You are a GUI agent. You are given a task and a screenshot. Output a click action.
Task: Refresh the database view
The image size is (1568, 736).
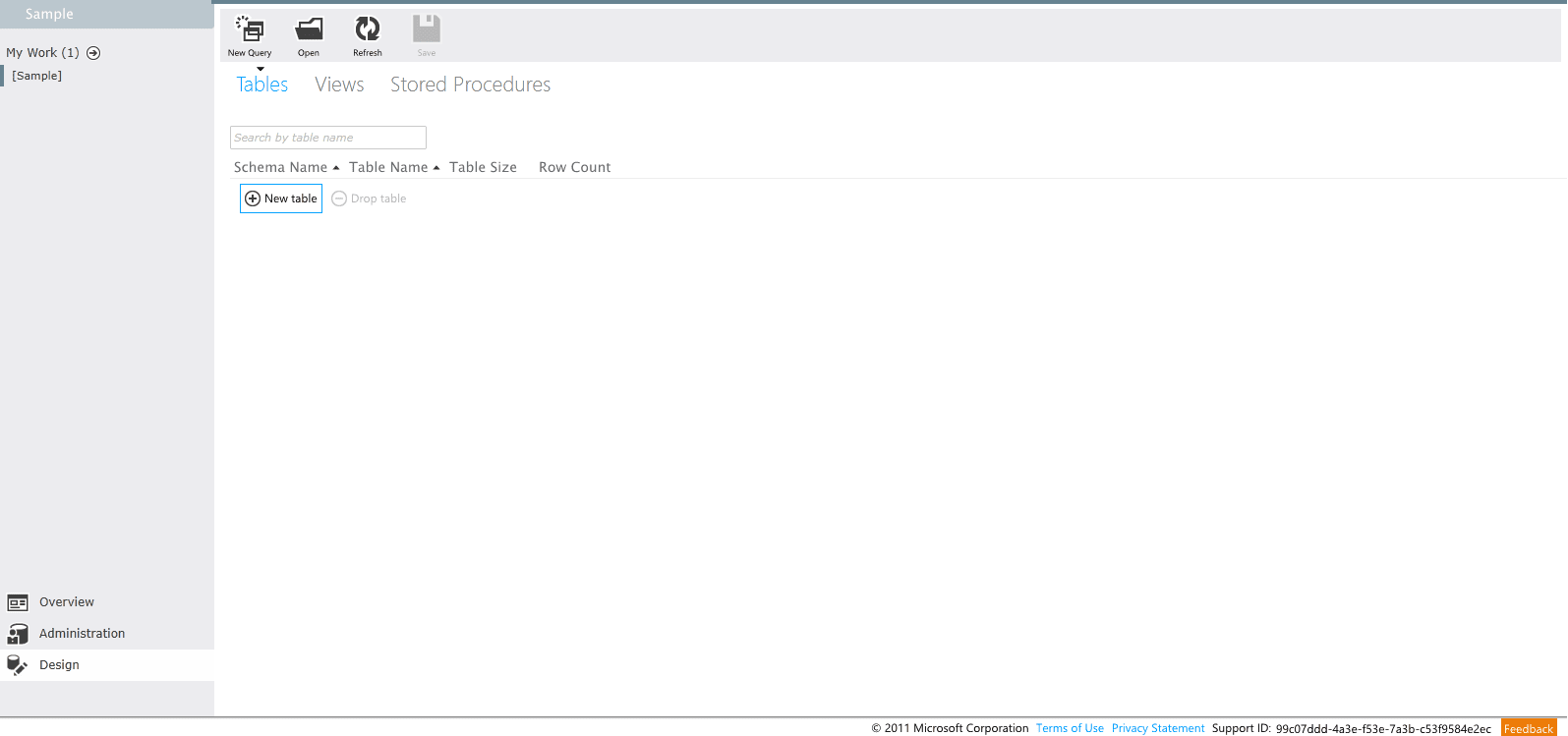(368, 30)
